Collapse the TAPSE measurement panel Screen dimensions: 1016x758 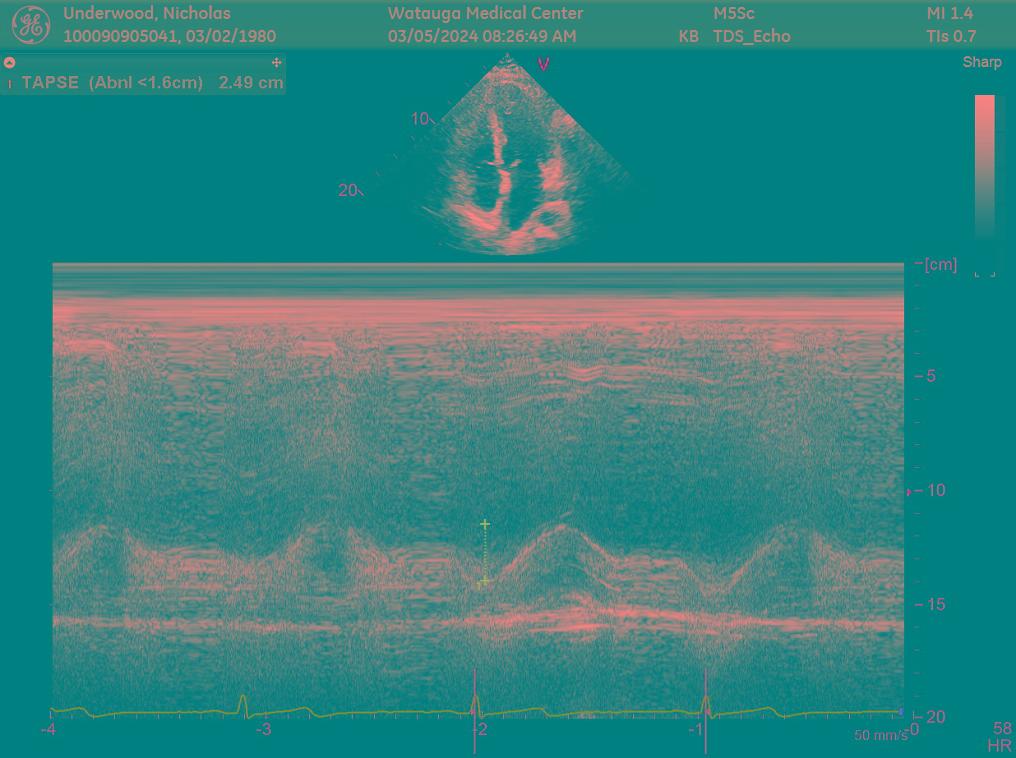(x=10, y=62)
